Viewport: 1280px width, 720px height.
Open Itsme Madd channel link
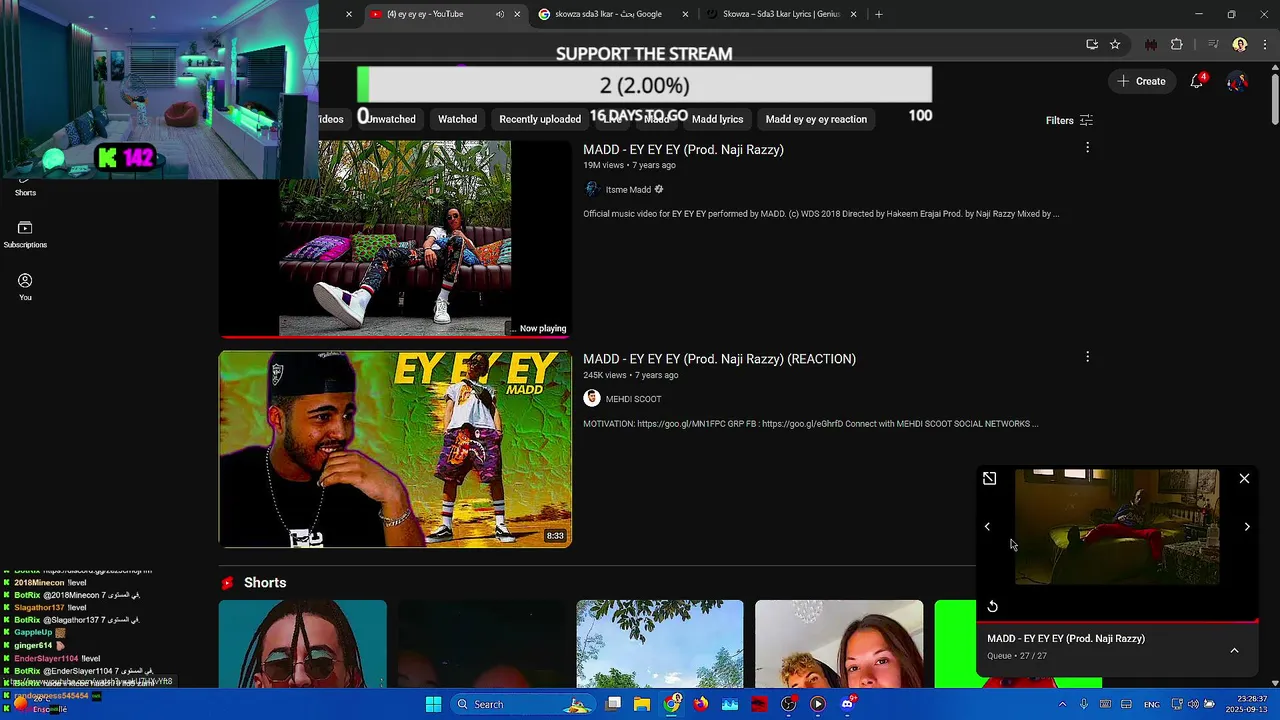point(628,190)
